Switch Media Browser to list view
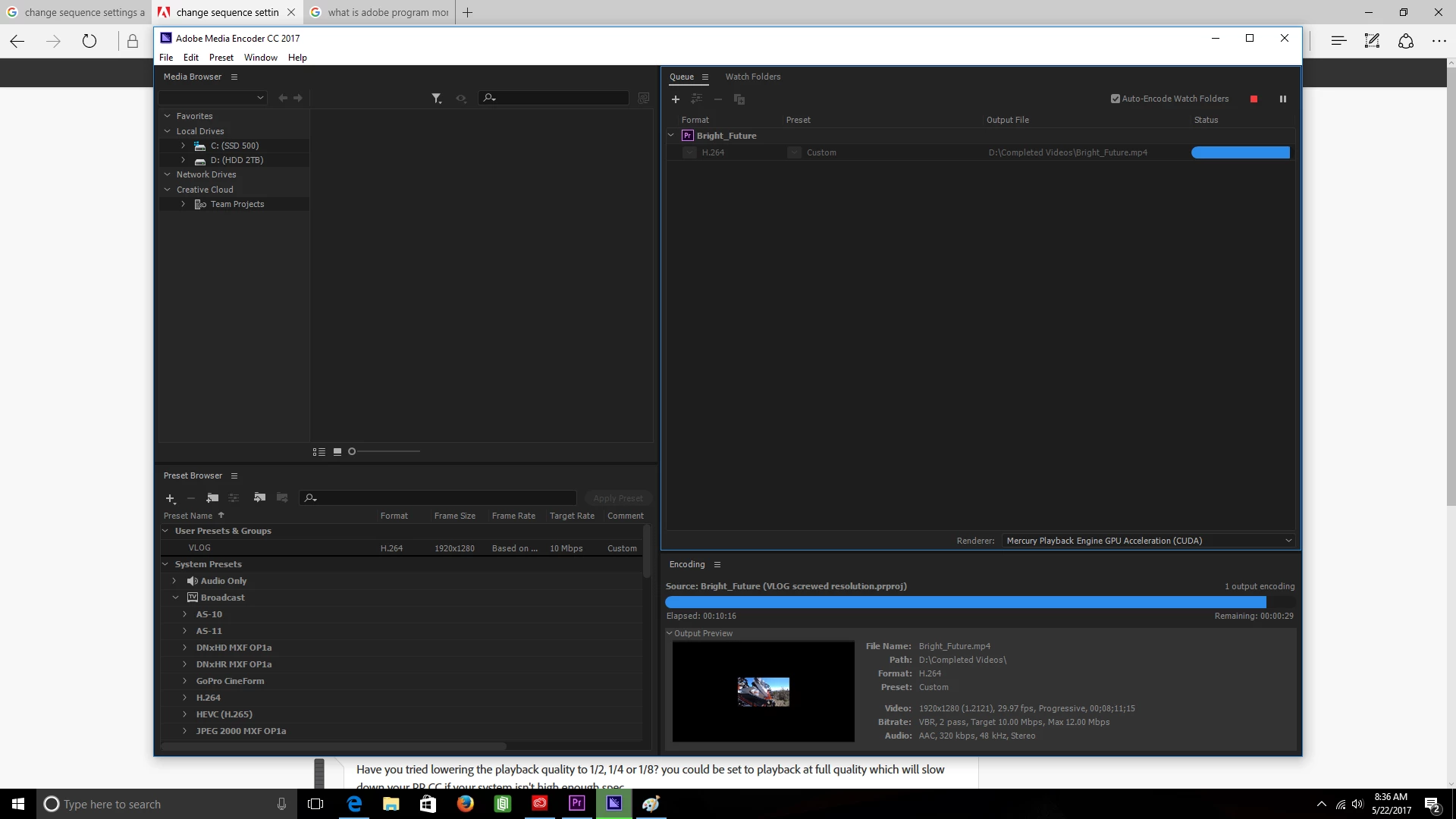1456x819 pixels. (319, 452)
